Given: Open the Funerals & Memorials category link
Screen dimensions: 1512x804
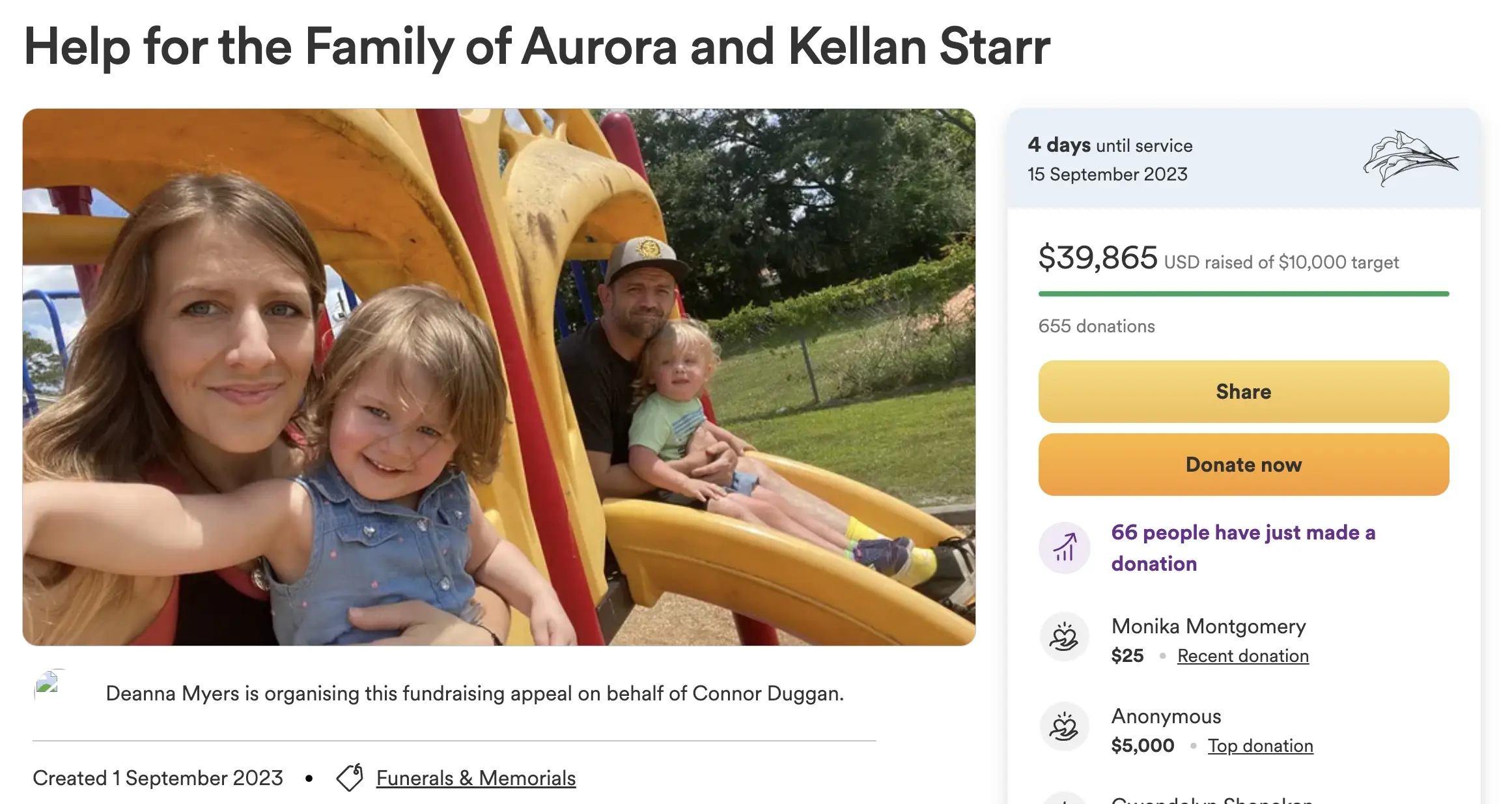Looking at the screenshot, I should [x=475, y=778].
